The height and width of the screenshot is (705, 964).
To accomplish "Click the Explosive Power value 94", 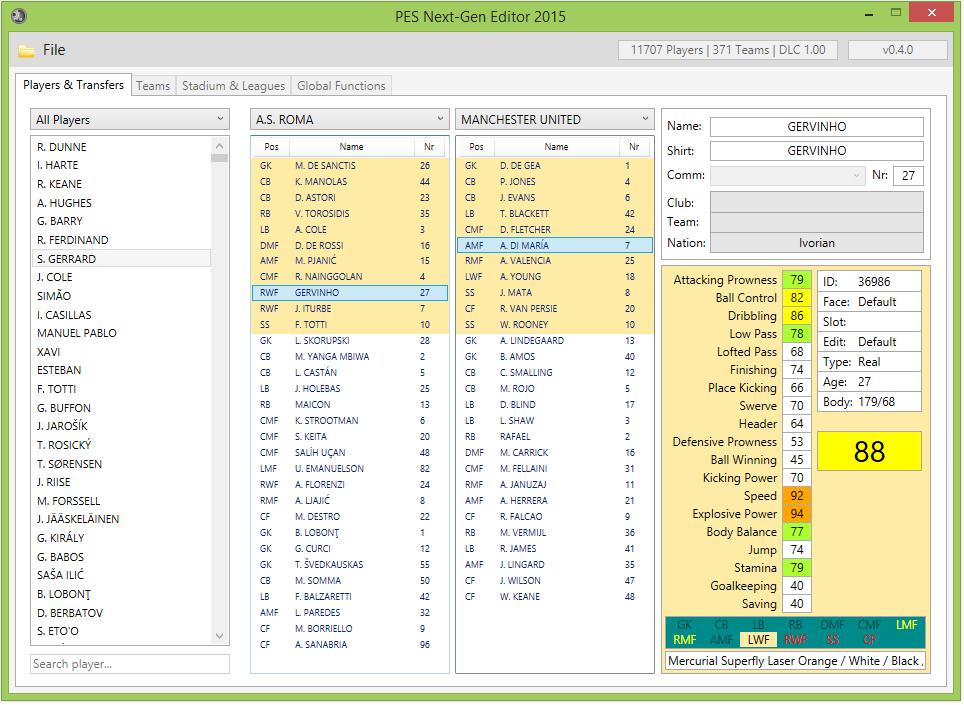I will (797, 514).
